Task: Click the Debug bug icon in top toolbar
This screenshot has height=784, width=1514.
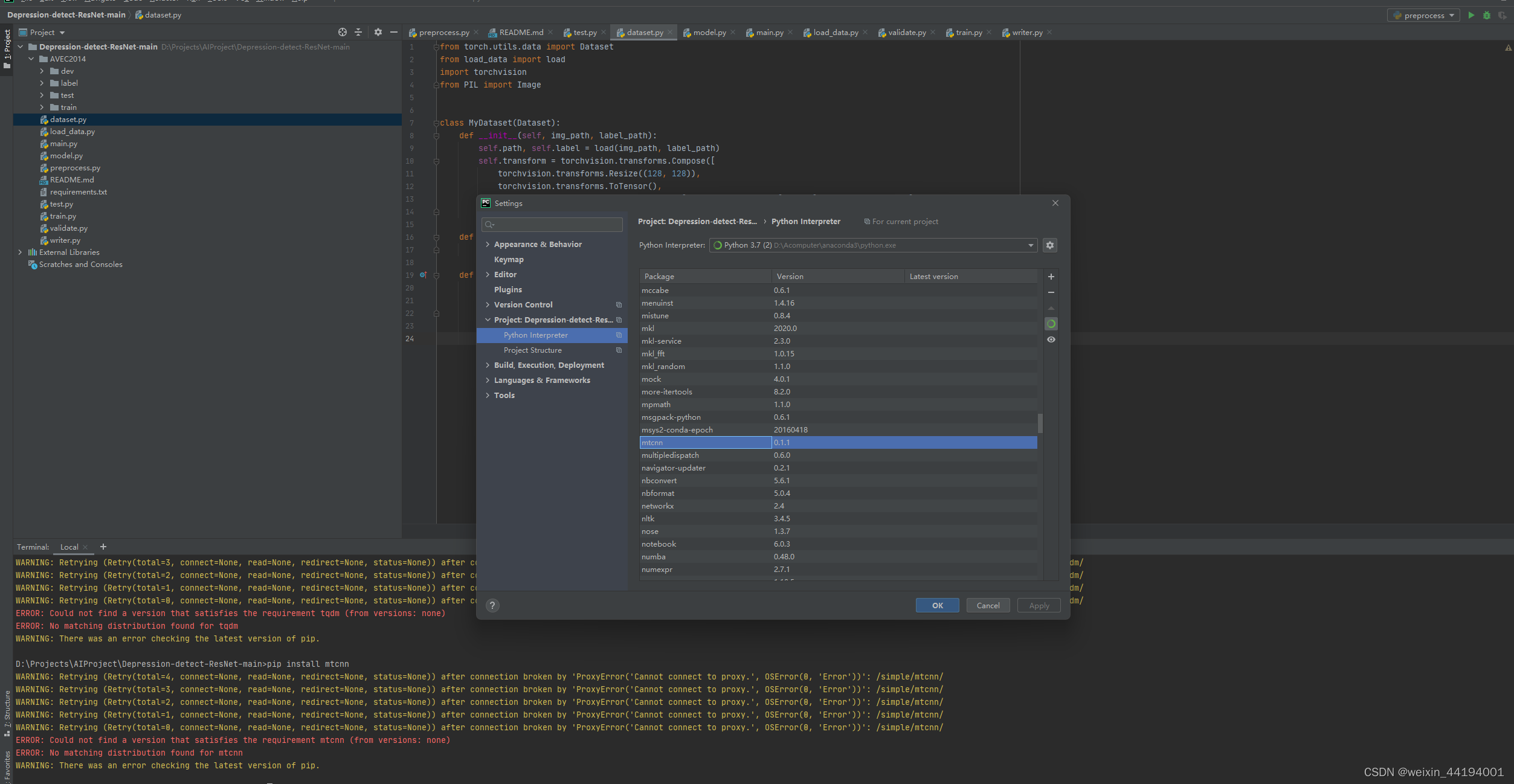Action: pos(1487,15)
